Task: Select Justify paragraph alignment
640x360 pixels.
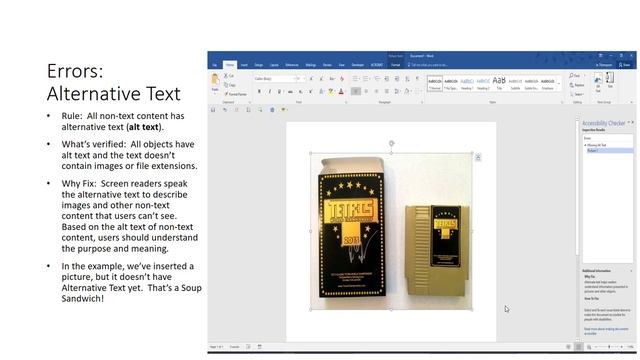Action: 387,91
